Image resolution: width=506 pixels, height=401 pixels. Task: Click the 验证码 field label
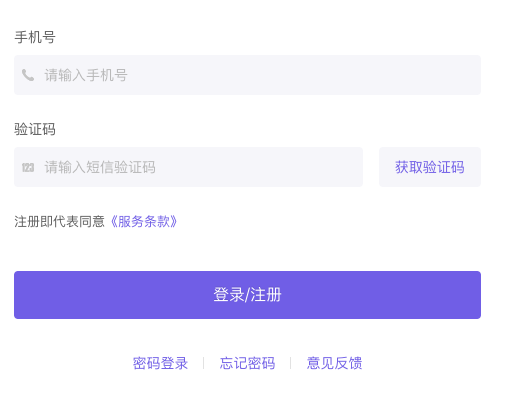tap(35, 129)
